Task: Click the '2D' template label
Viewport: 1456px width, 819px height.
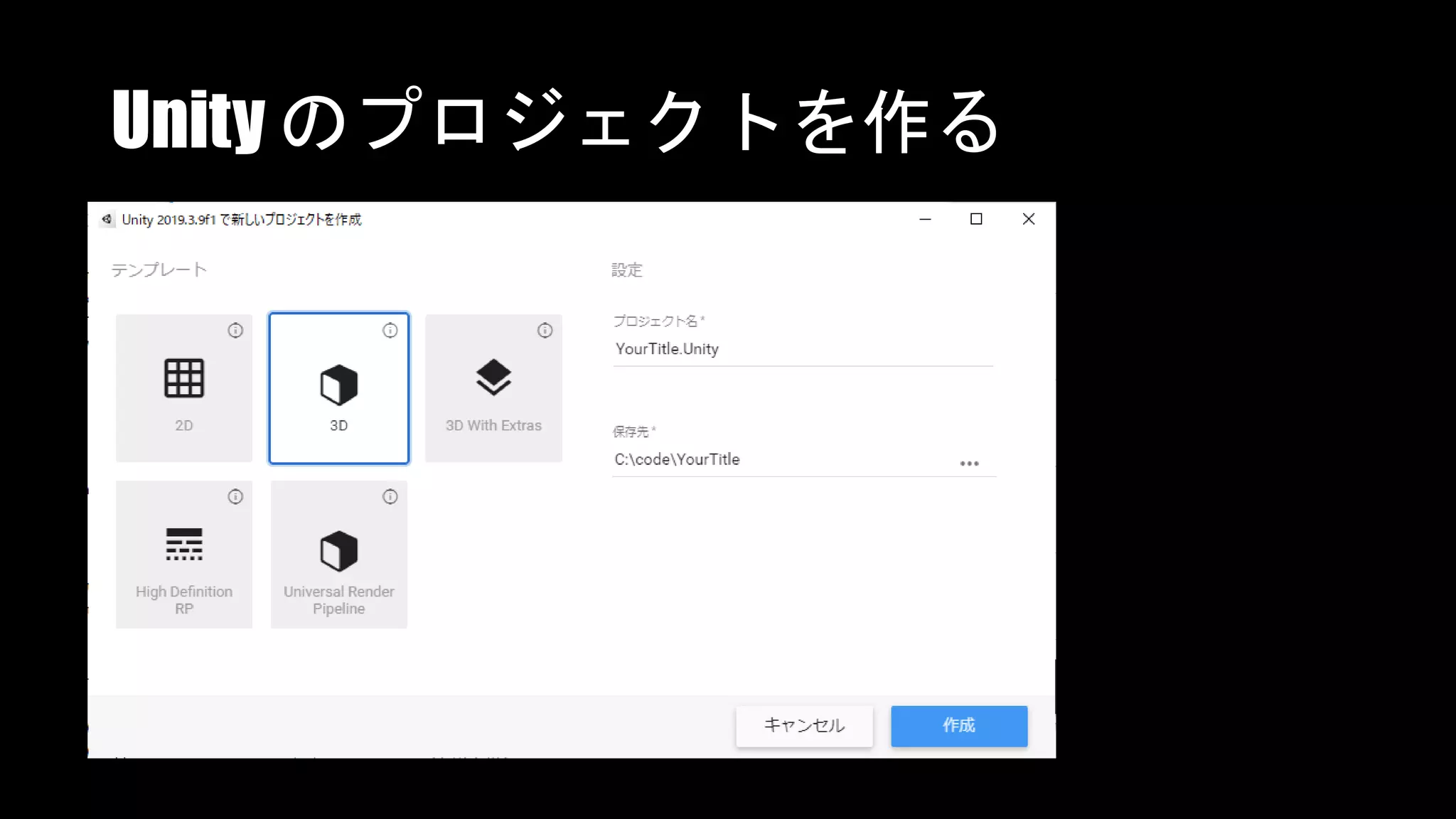Action: 184,426
